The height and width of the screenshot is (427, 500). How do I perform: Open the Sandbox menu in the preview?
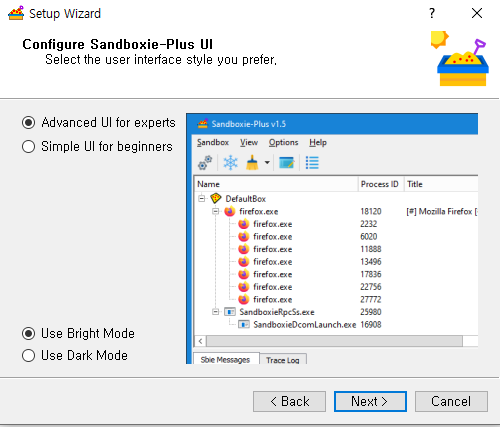click(213, 142)
